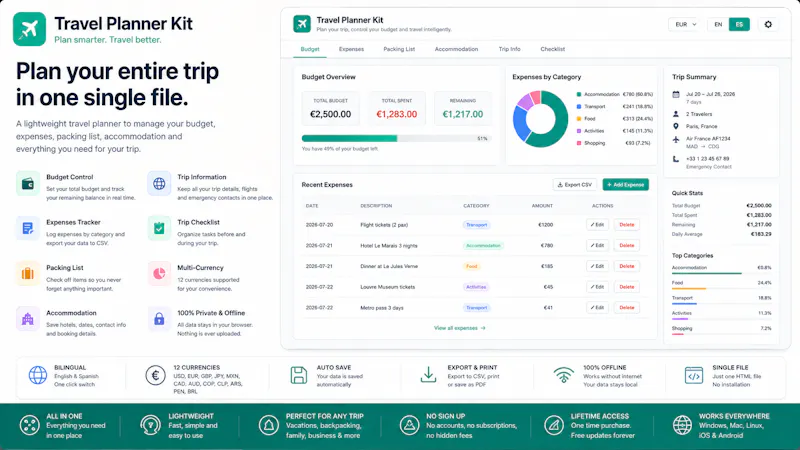Delete the Flight tickets (2 pax) expense

(627, 224)
